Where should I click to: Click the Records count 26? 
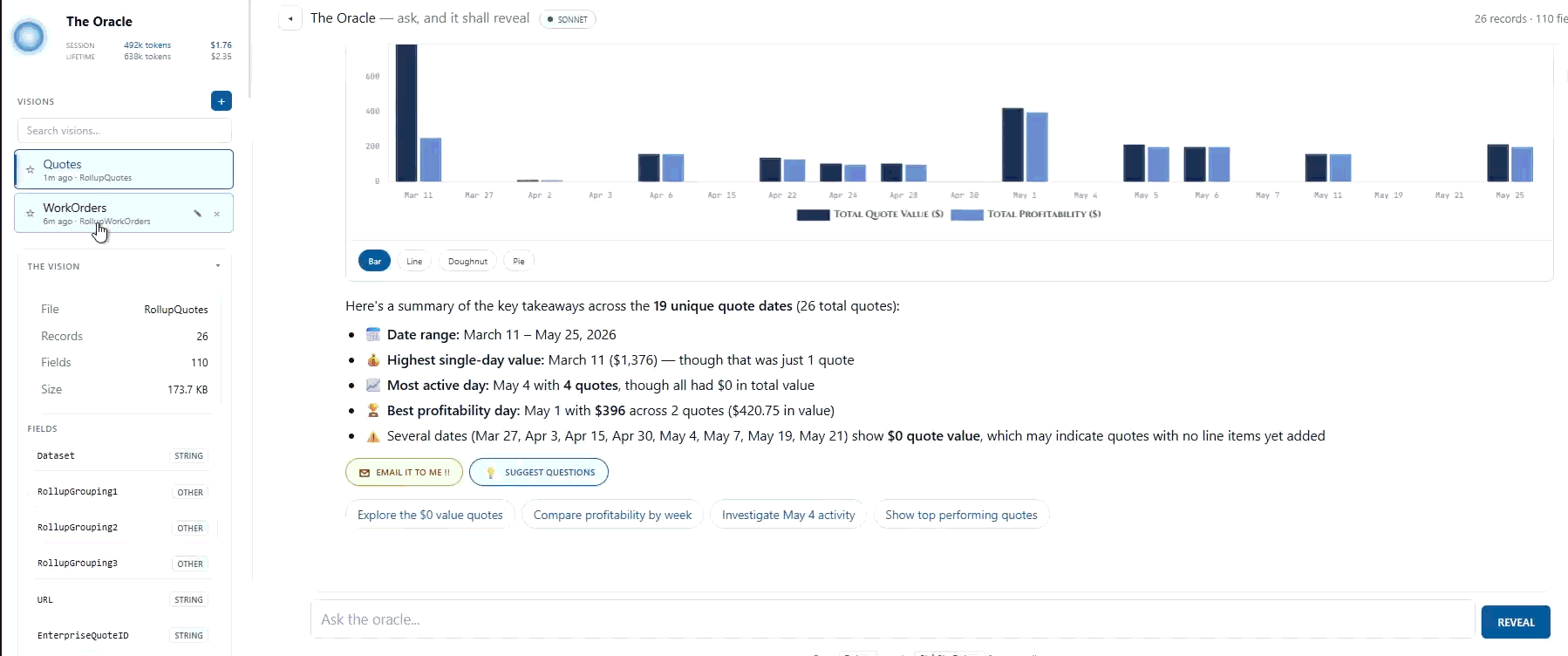point(202,337)
